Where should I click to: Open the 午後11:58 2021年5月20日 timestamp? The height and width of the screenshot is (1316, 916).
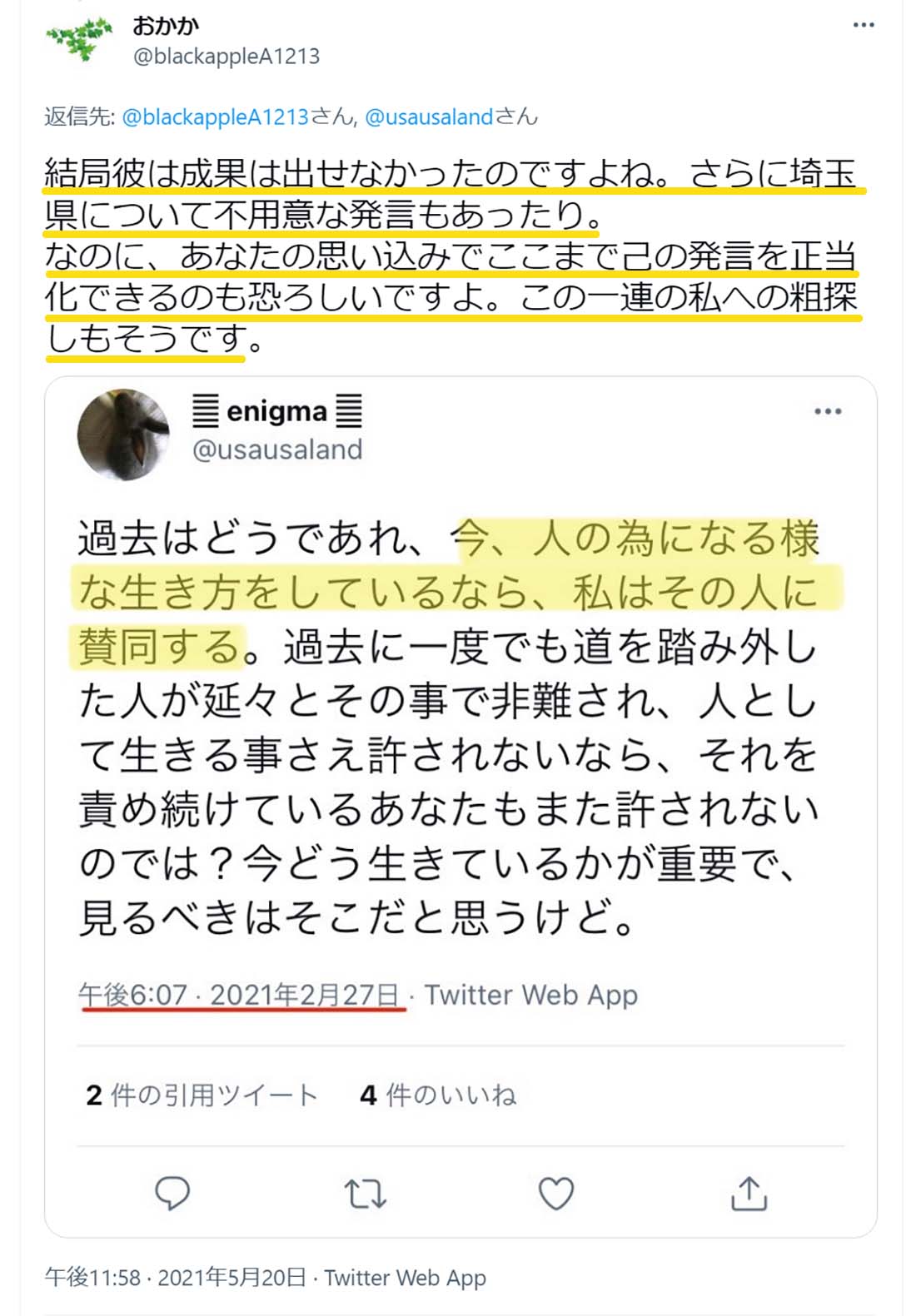(x=176, y=1277)
